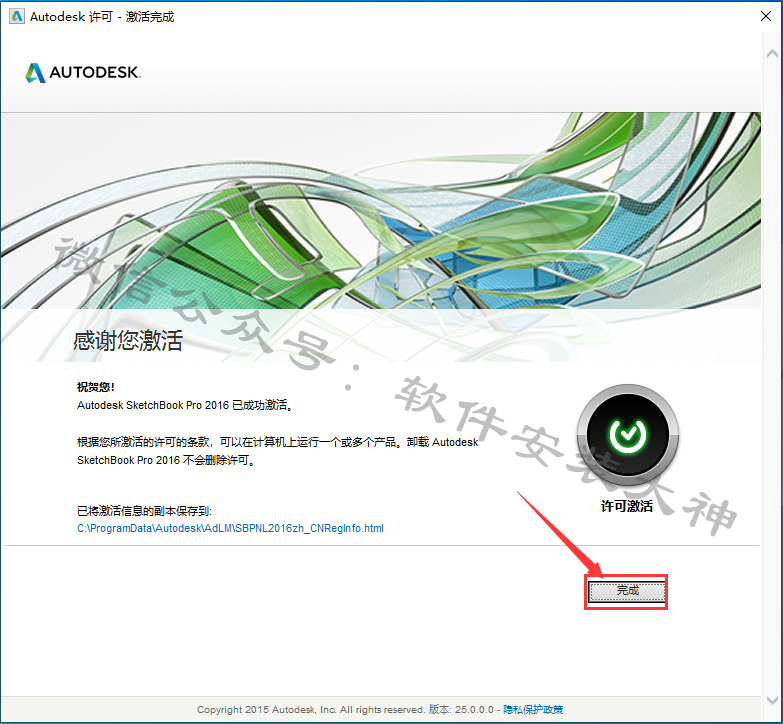Open the 隐私保护政策 link
Image resolution: width=783 pixels, height=724 pixels.
(533, 710)
